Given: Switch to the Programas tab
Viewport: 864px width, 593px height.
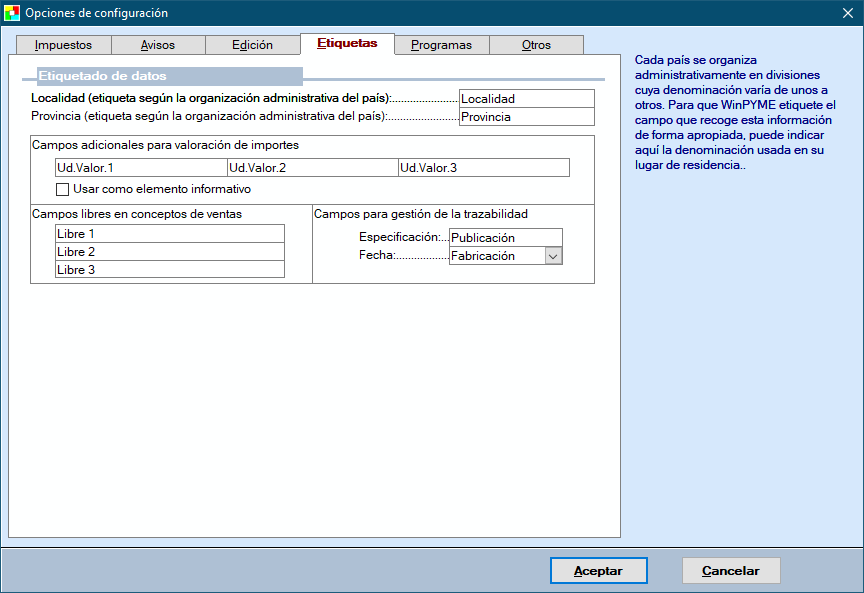Looking at the screenshot, I should (x=441, y=45).
